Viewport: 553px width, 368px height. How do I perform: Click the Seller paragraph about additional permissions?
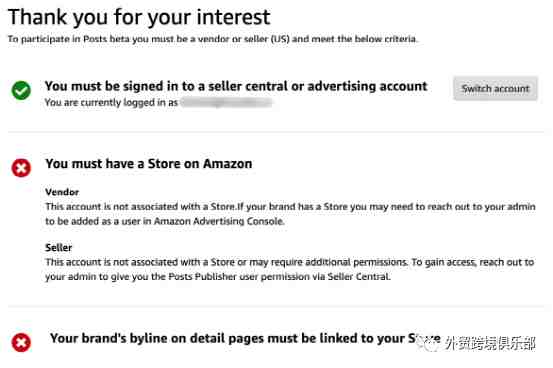[290, 269]
